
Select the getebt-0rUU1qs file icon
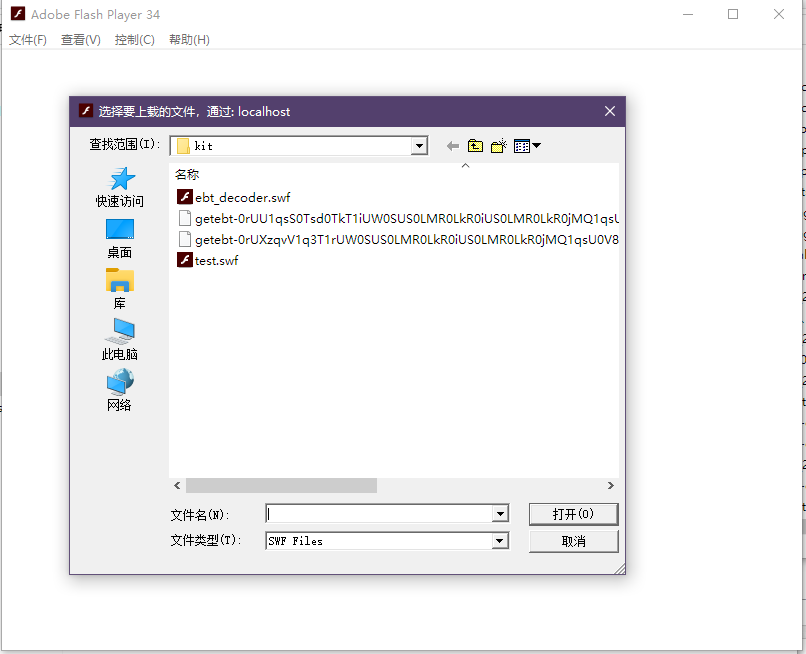[185, 219]
